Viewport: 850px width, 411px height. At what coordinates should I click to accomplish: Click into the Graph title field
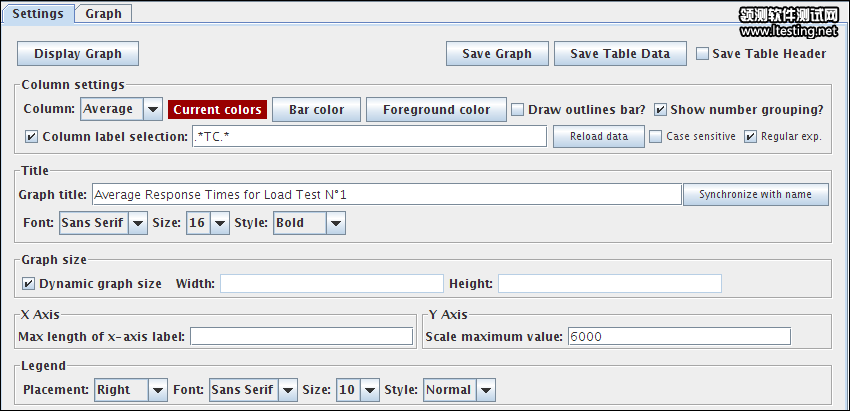[x=387, y=195]
